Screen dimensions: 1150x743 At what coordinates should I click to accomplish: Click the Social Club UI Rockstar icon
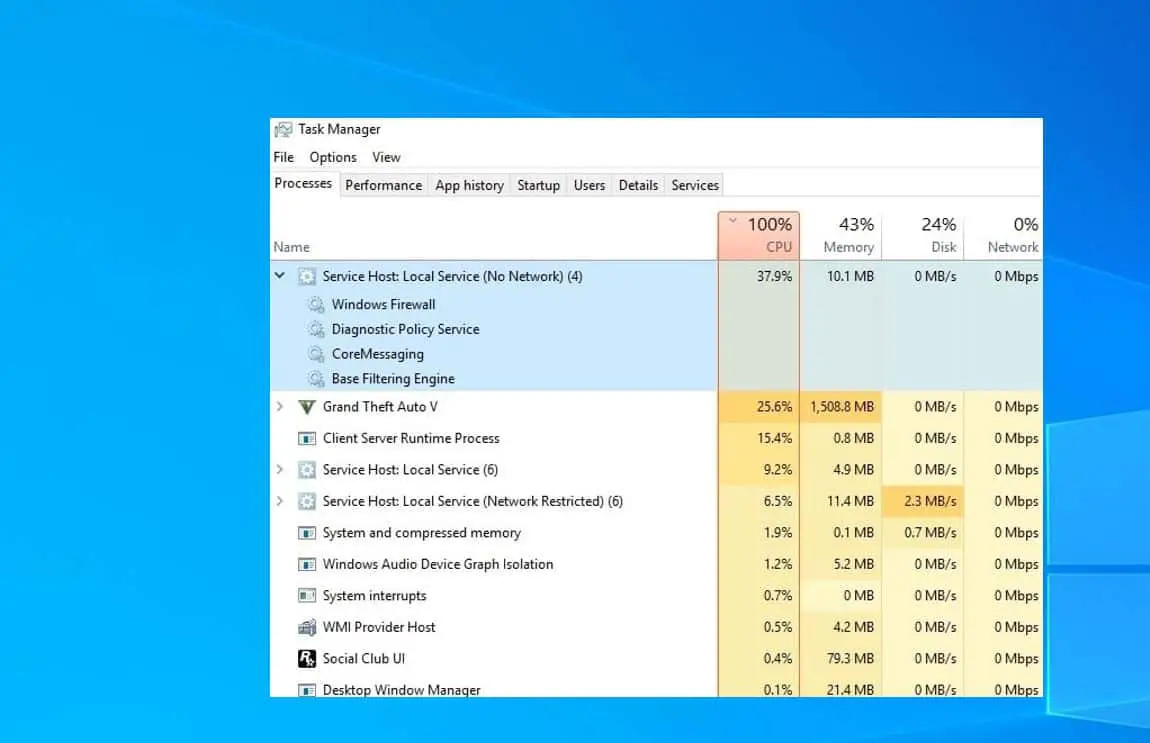(x=307, y=659)
